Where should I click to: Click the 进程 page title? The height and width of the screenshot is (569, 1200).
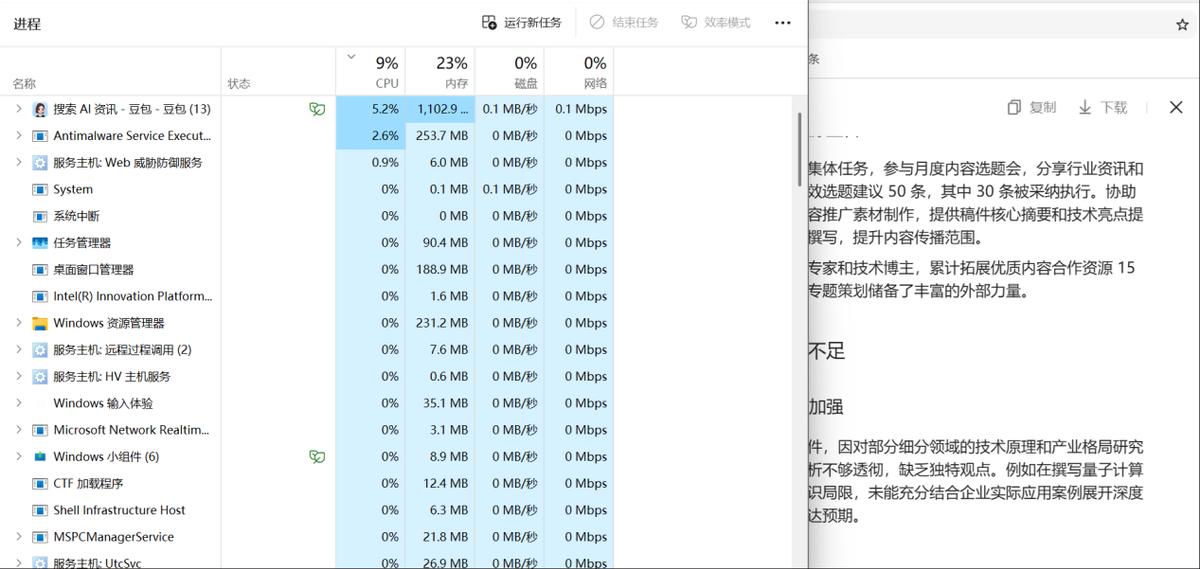tap(27, 24)
